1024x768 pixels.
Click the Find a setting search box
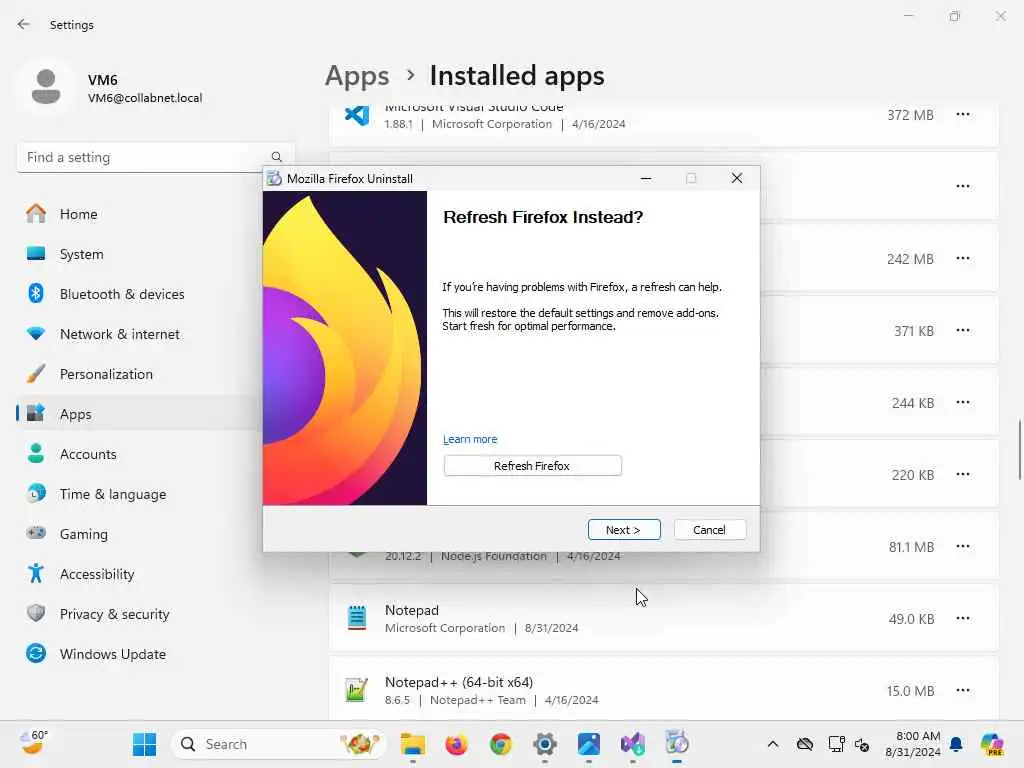pyautogui.click(x=155, y=157)
